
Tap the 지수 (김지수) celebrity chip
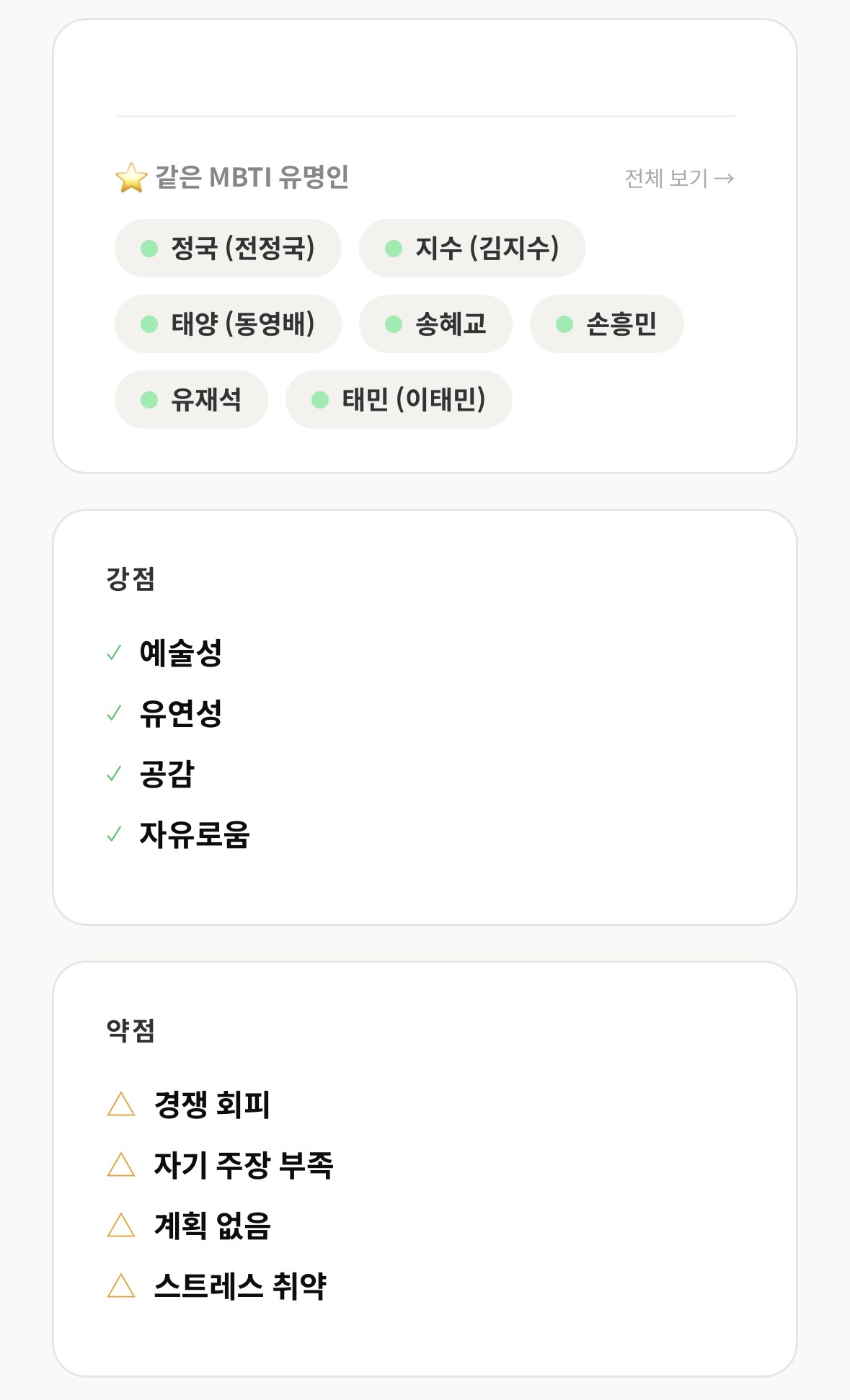pos(472,249)
